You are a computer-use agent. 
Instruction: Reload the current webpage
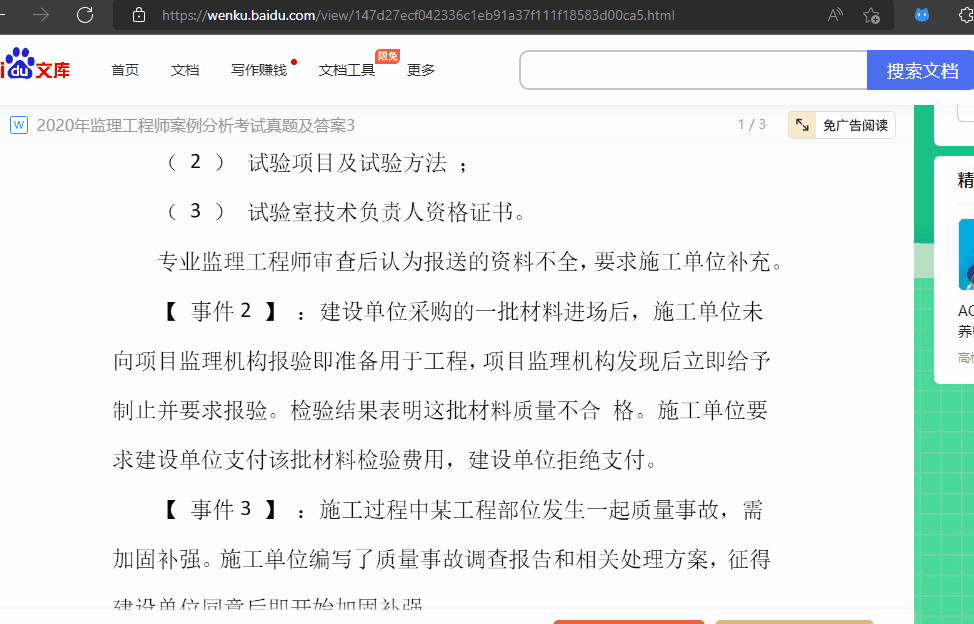pyautogui.click(x=87, y=16)
